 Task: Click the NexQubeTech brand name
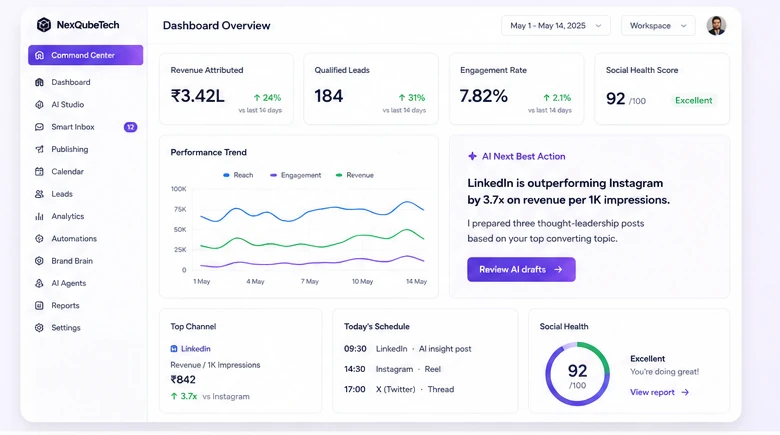coord(88,25)
